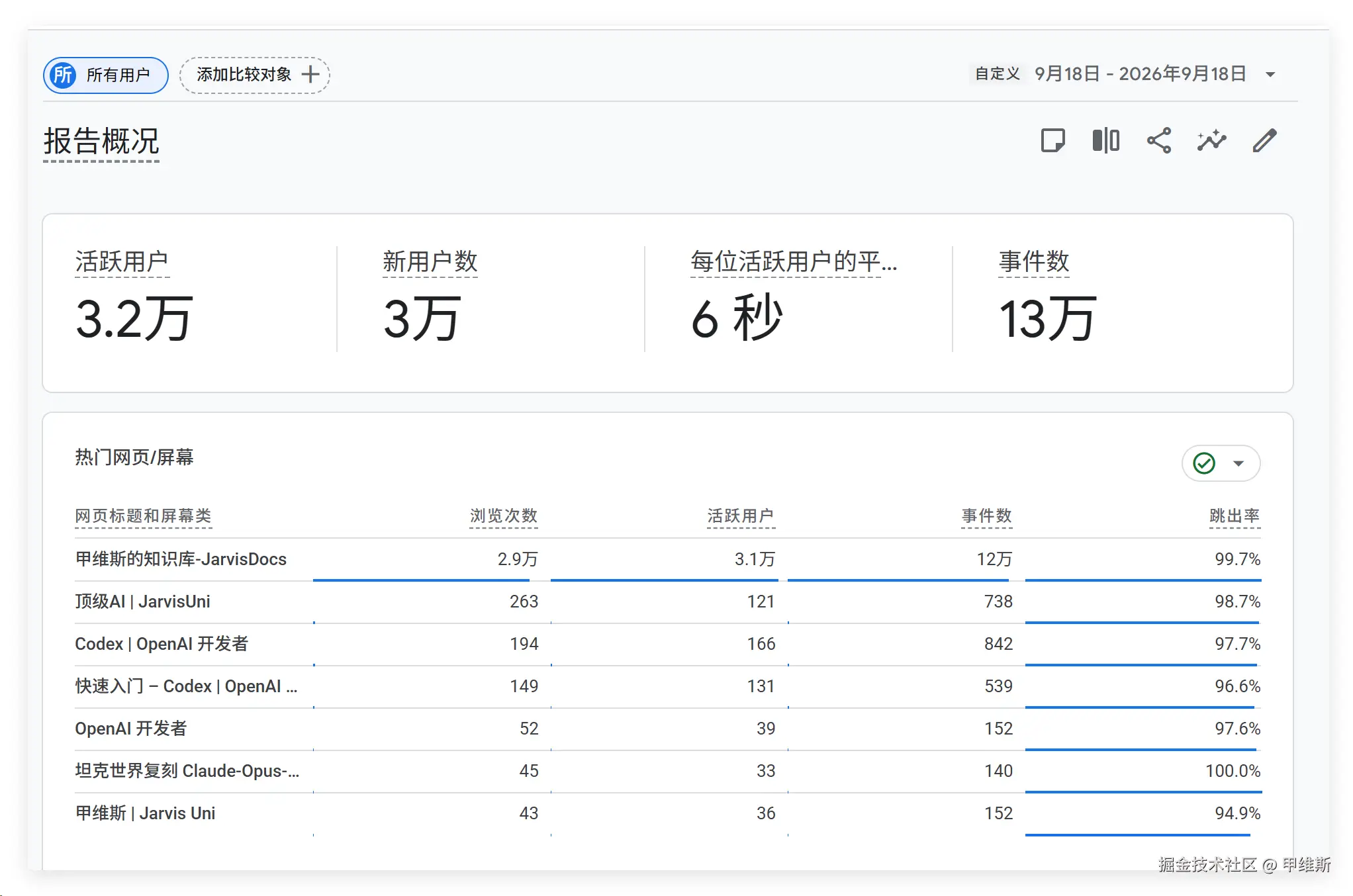The image size is (1353, 896).
Task: Click the 6 秒 engagement value
Action: tap(737, 318)
